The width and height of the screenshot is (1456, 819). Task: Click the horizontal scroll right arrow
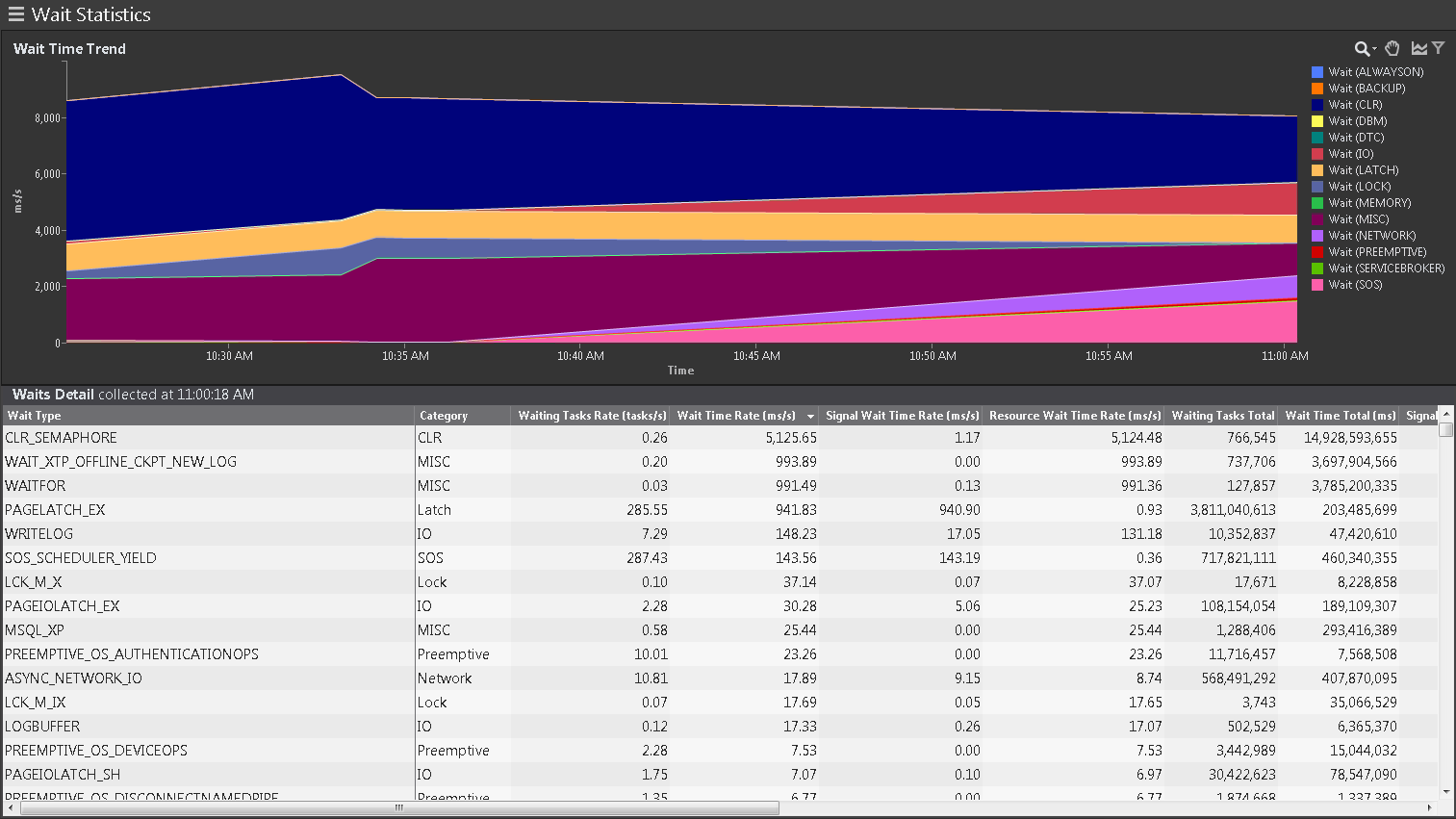(1431, 808)
